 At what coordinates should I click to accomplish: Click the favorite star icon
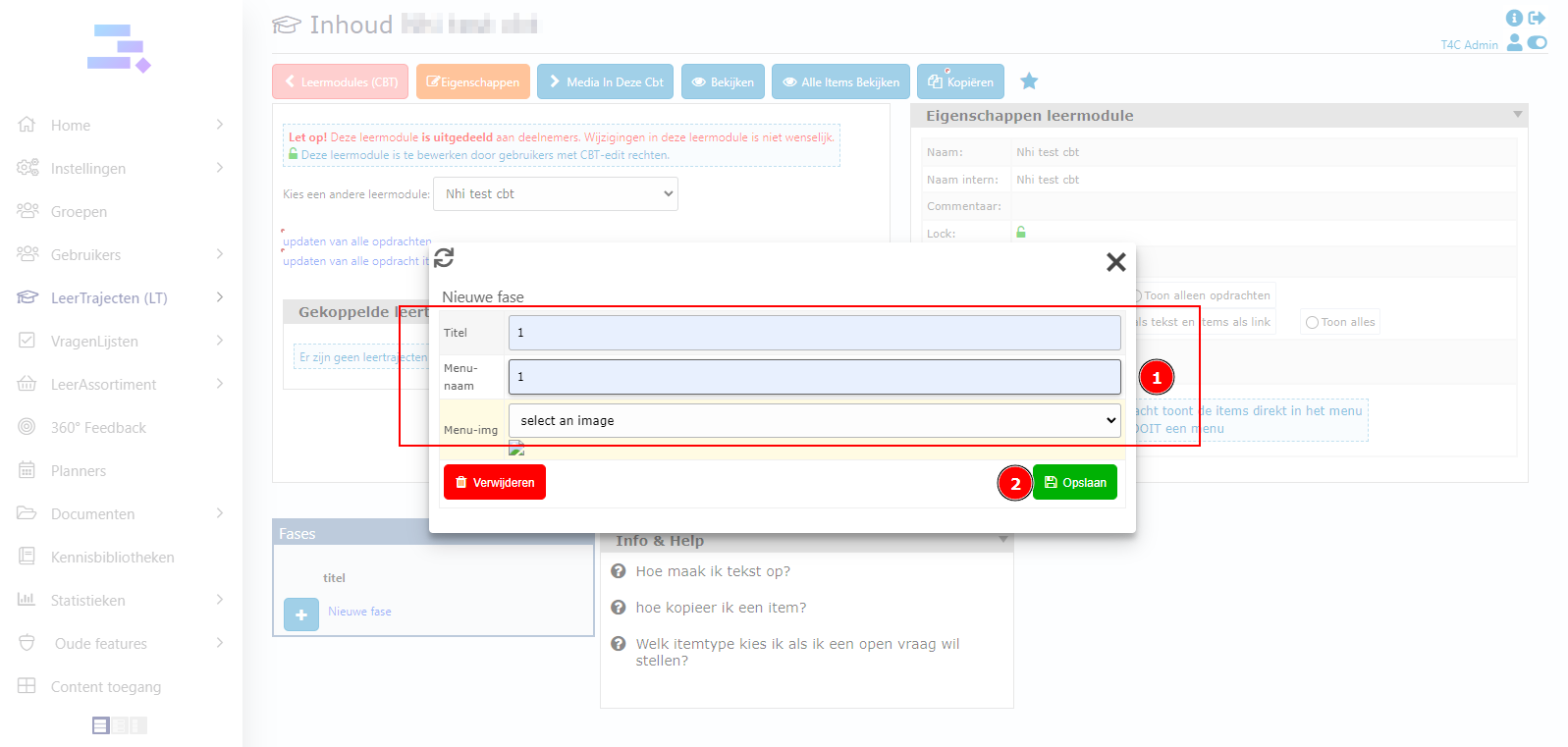(x=1029, y=81)
